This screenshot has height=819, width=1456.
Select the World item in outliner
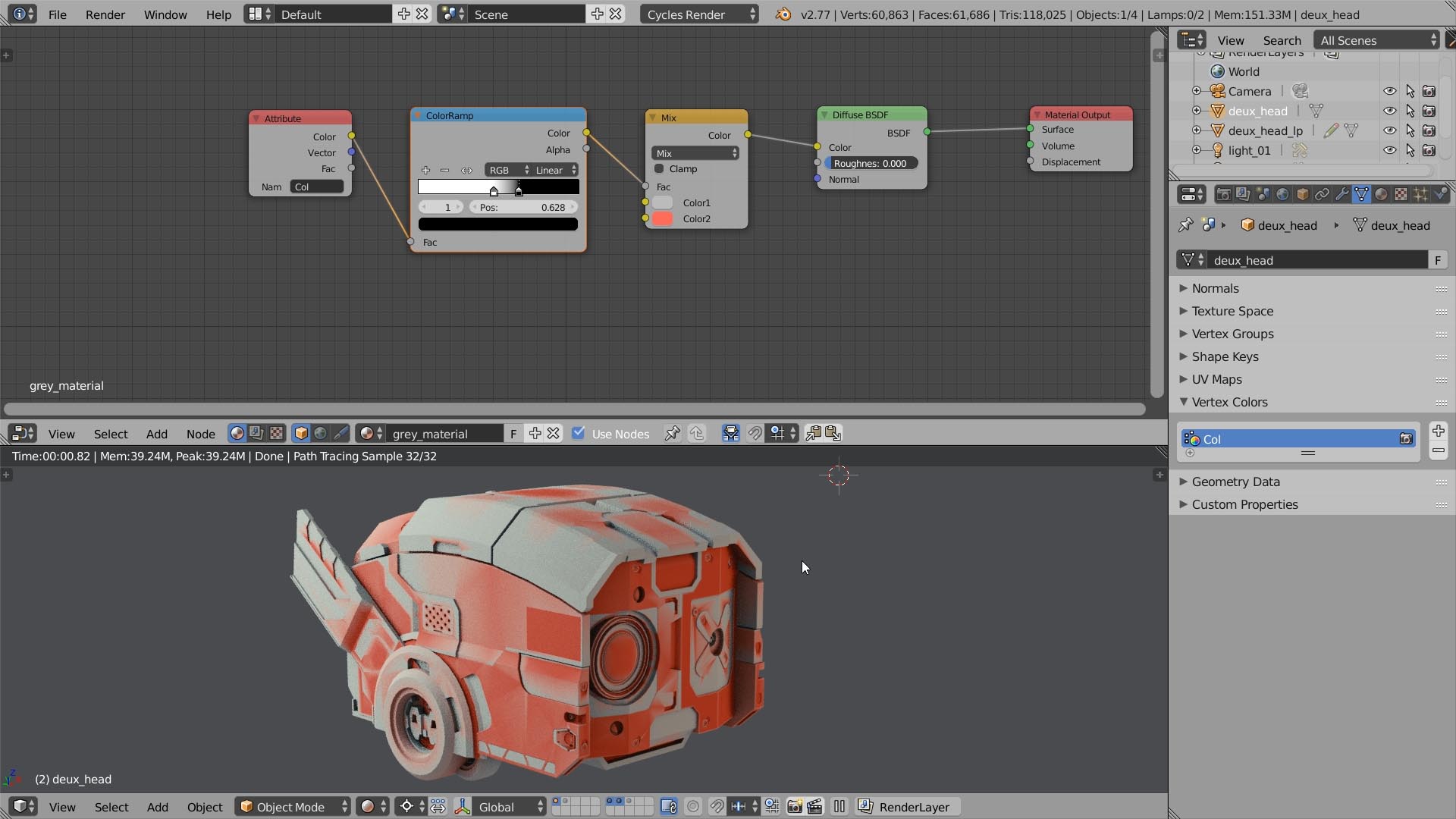(1244, 71)
